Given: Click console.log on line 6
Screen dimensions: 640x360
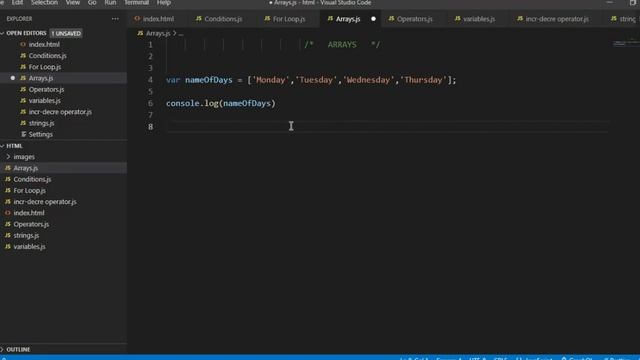Looking at the screenshot, I should (192, 103).
